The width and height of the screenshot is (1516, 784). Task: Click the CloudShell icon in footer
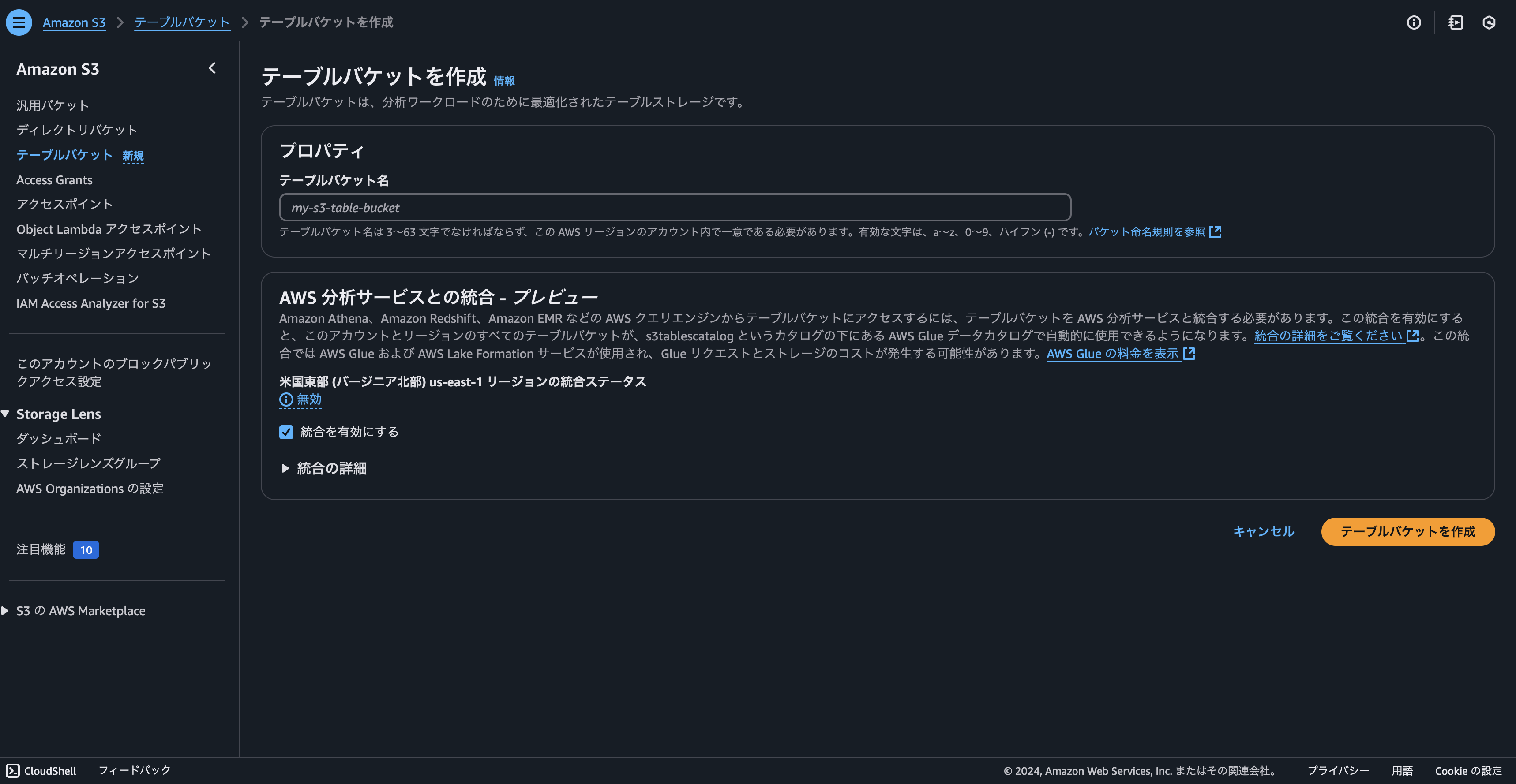(x=13, y=770)
